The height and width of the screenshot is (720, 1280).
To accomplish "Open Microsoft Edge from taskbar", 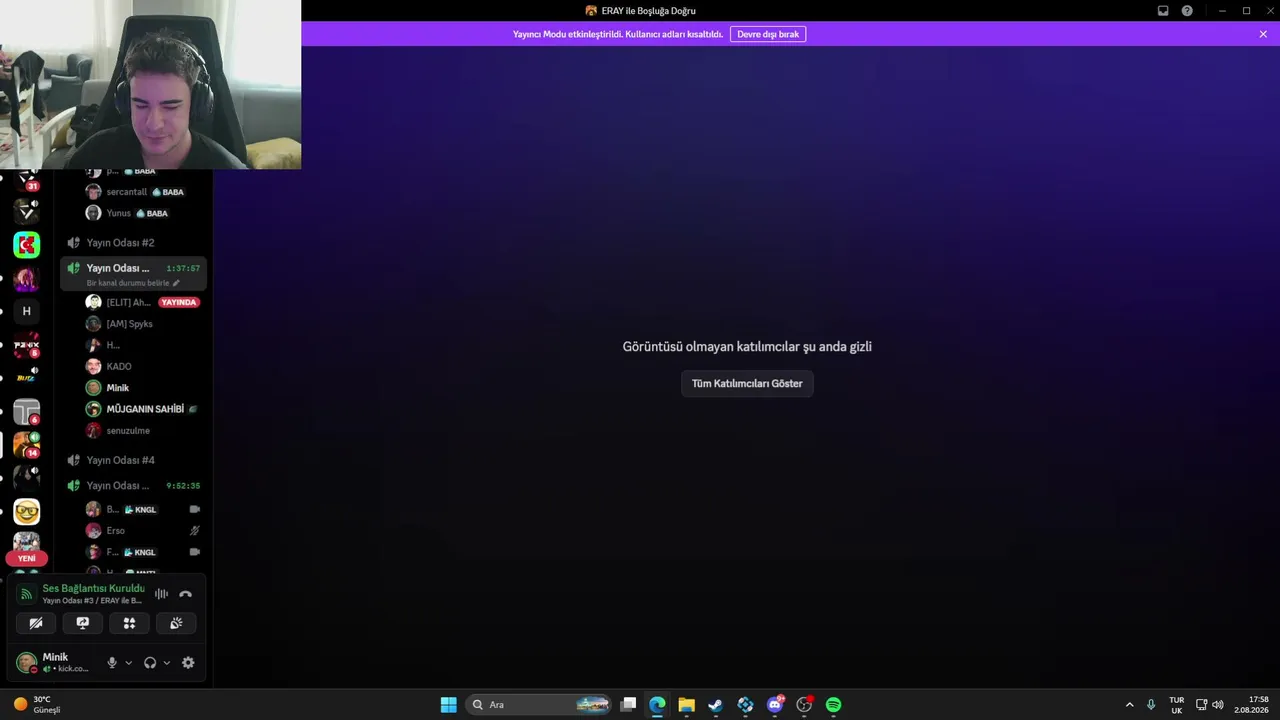I will pyautogui.click(x=657, y=705).
